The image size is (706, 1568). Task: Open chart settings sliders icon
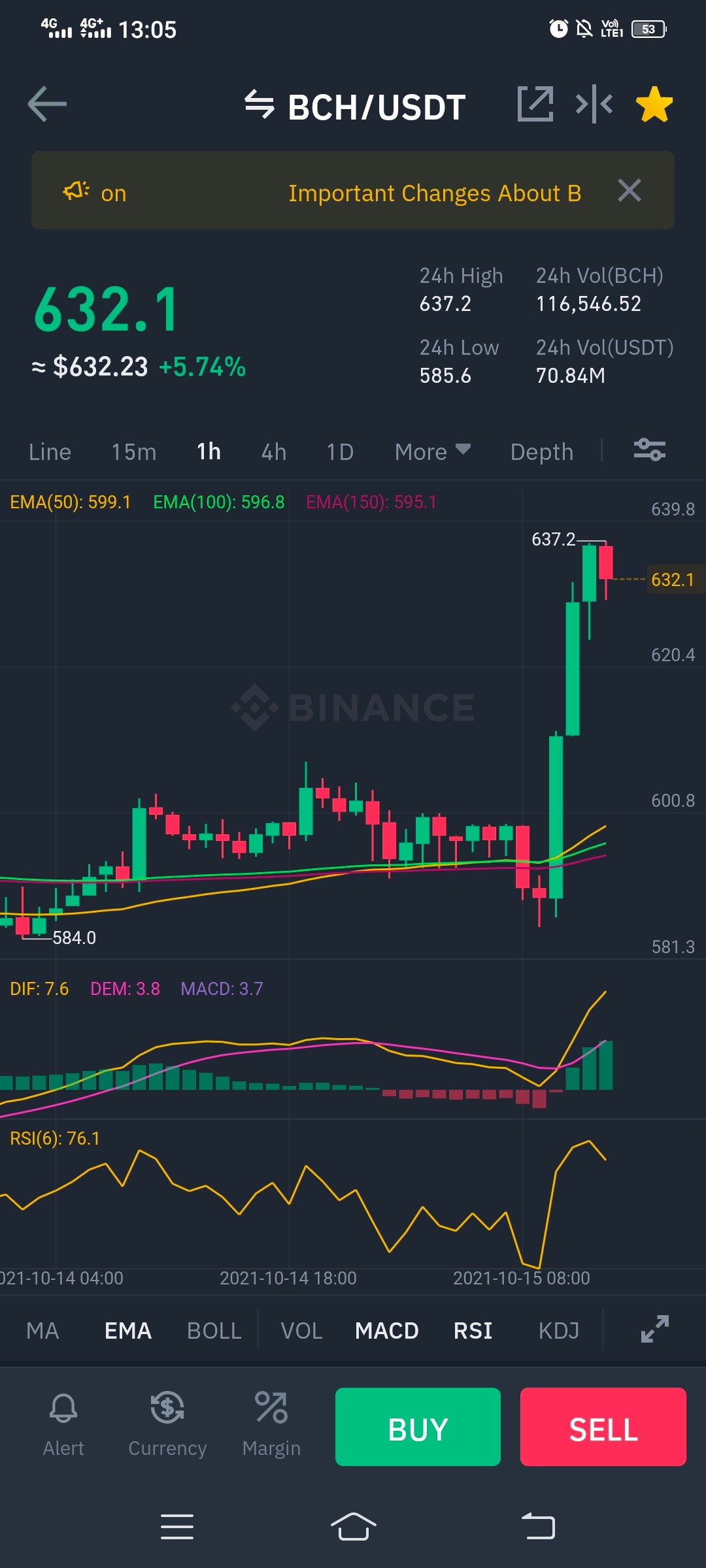click(x=650, y=450)
